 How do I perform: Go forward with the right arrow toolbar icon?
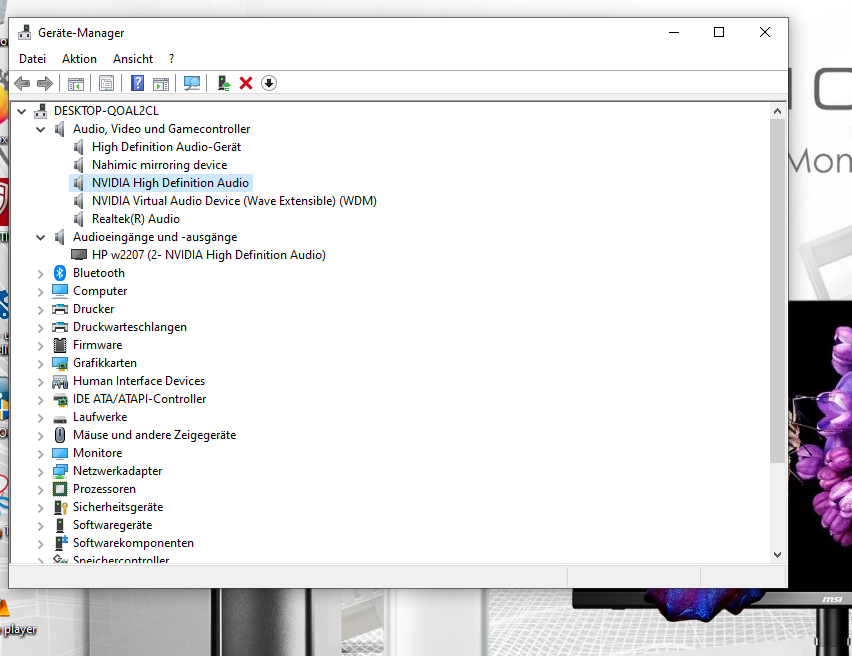pos(45,83)
